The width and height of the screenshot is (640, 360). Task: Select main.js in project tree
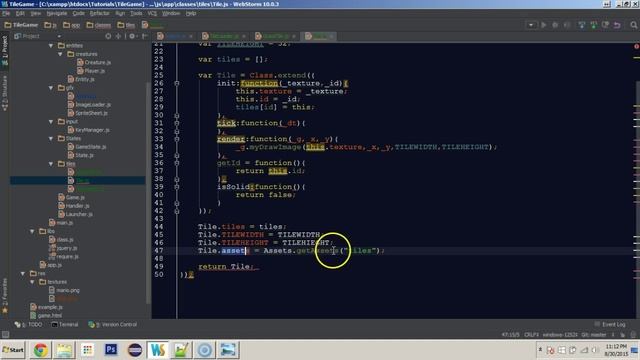pos(61,223)
